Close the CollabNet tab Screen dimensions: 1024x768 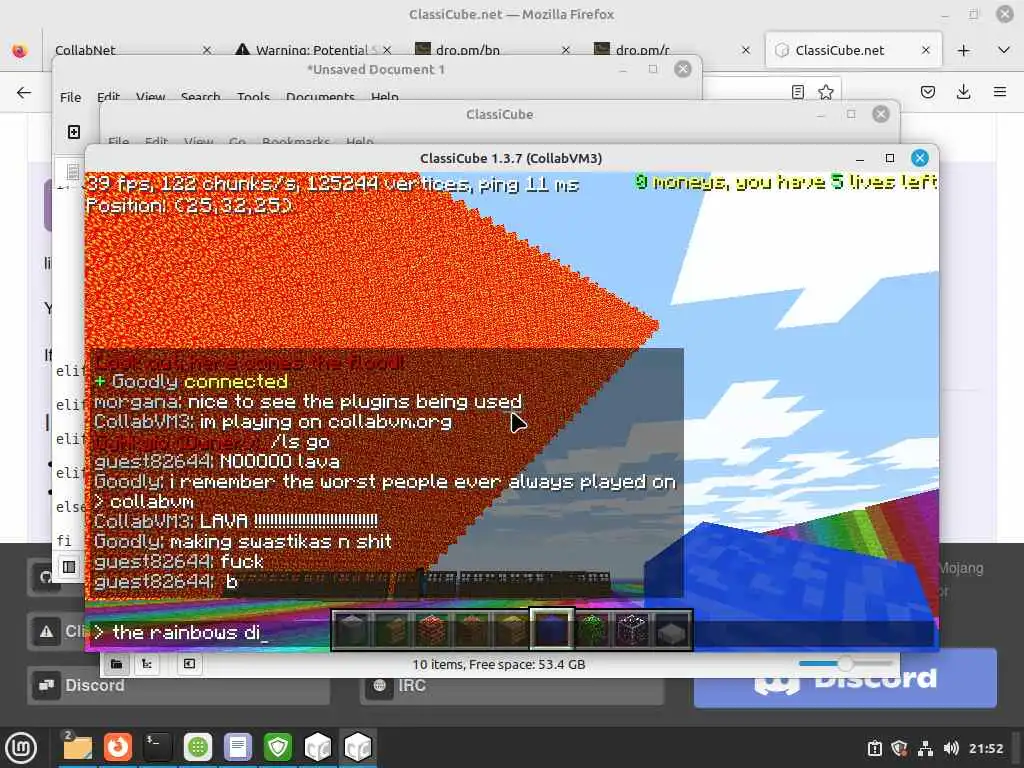[x=207, y=50]
